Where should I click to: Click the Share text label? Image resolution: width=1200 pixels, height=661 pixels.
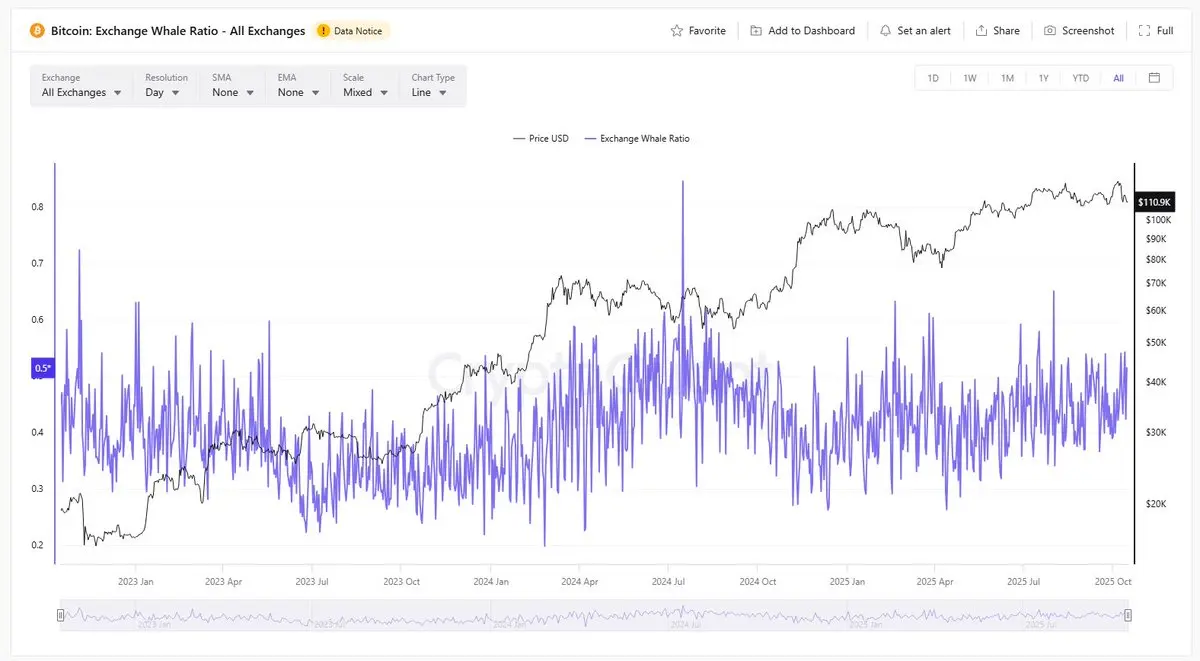1006,31
